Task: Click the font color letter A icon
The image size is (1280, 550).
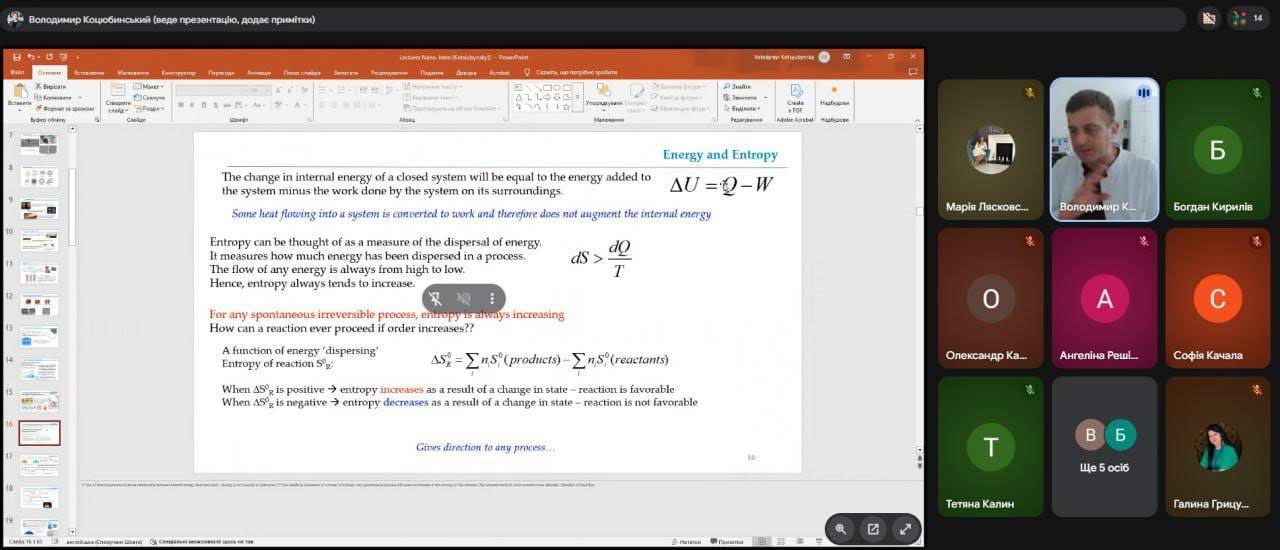Action: click(x=298, y=105)
